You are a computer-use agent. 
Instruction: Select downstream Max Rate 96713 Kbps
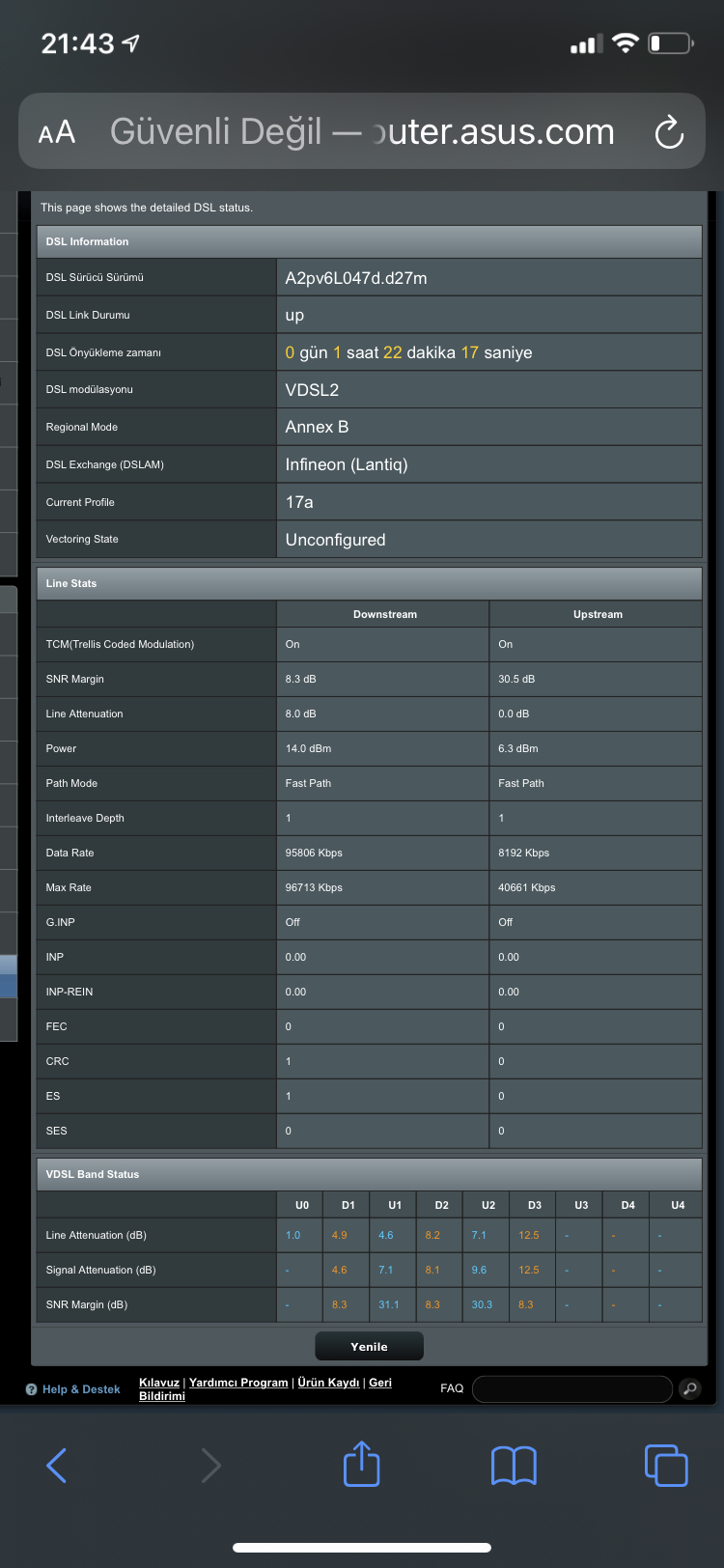(x=314, y=887)
